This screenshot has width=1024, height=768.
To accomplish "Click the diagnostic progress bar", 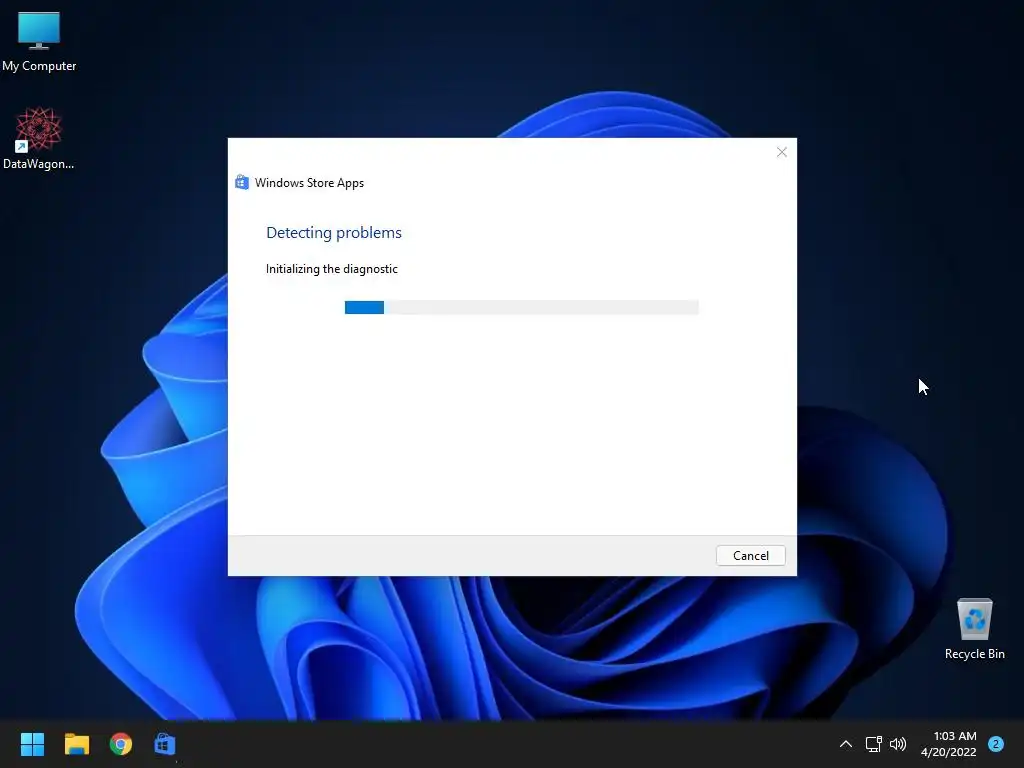I will pyautogui.click(x=521, y=308).
